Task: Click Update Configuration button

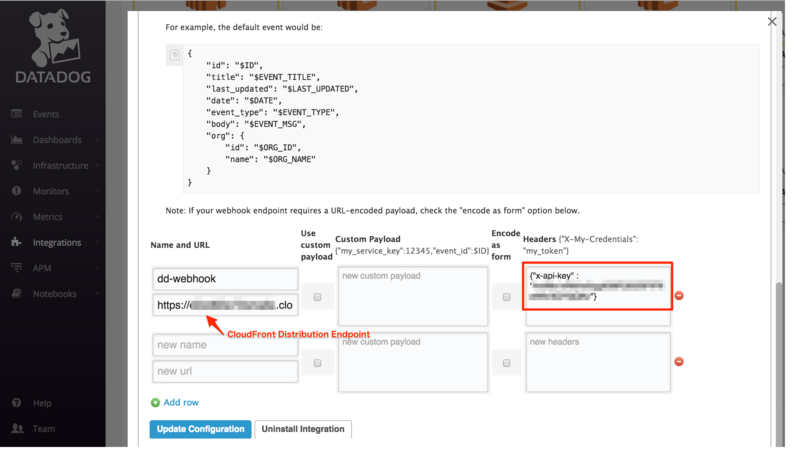Action: click(201, 429)
